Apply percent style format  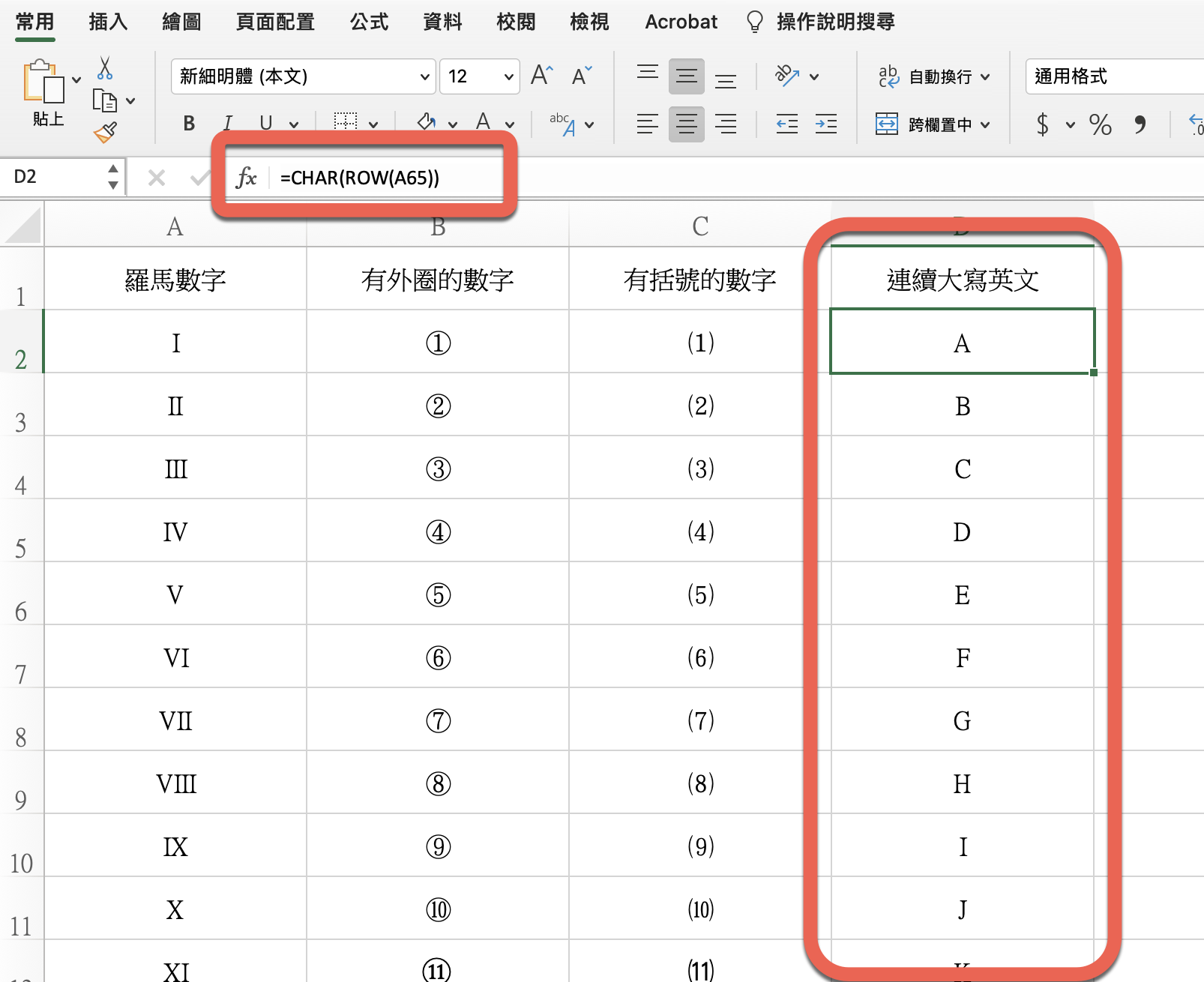pos(1101,124)
